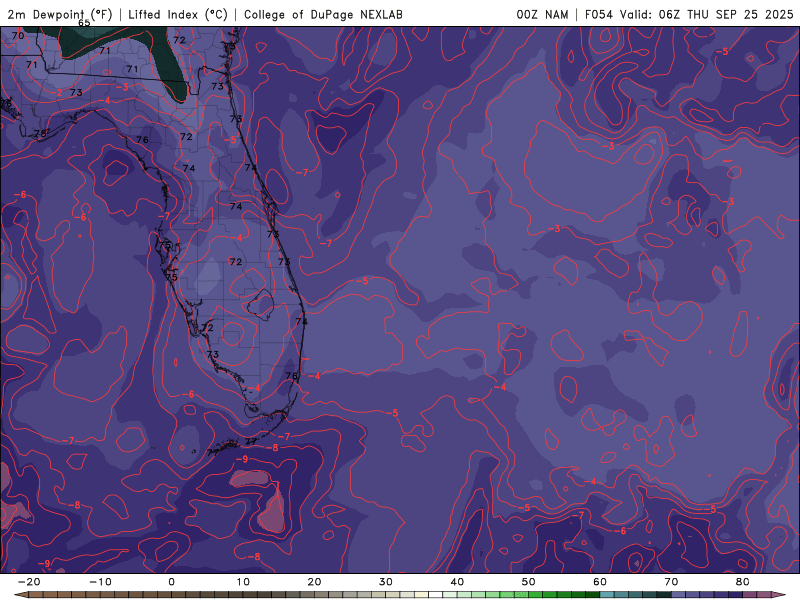Click the "20" colorbar scale label
The height and width of the screenshot is (600, 800).
pos(314,582)
